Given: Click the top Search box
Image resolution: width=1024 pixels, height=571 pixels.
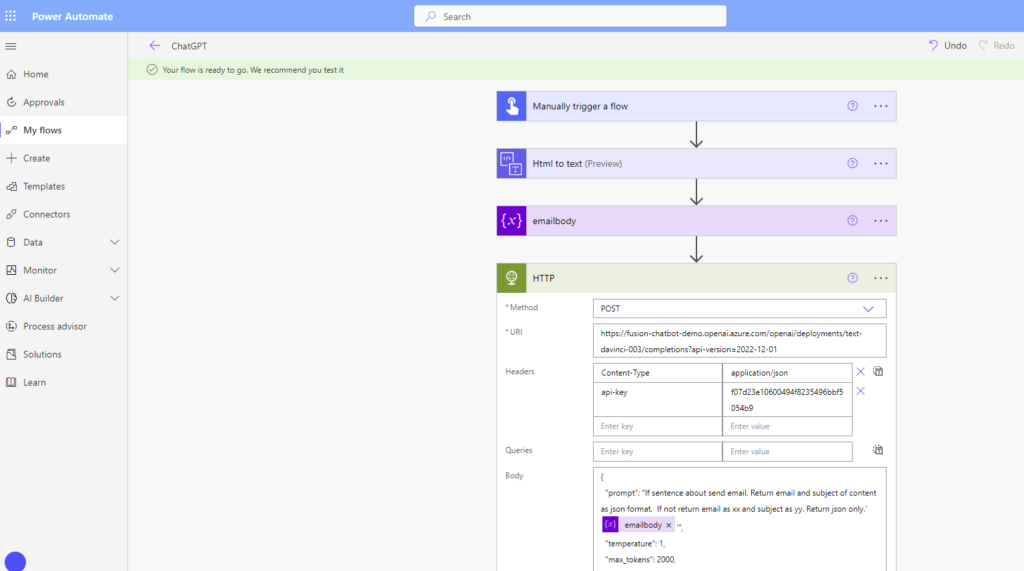Looking at the screenshot, I should click(570, 16).
